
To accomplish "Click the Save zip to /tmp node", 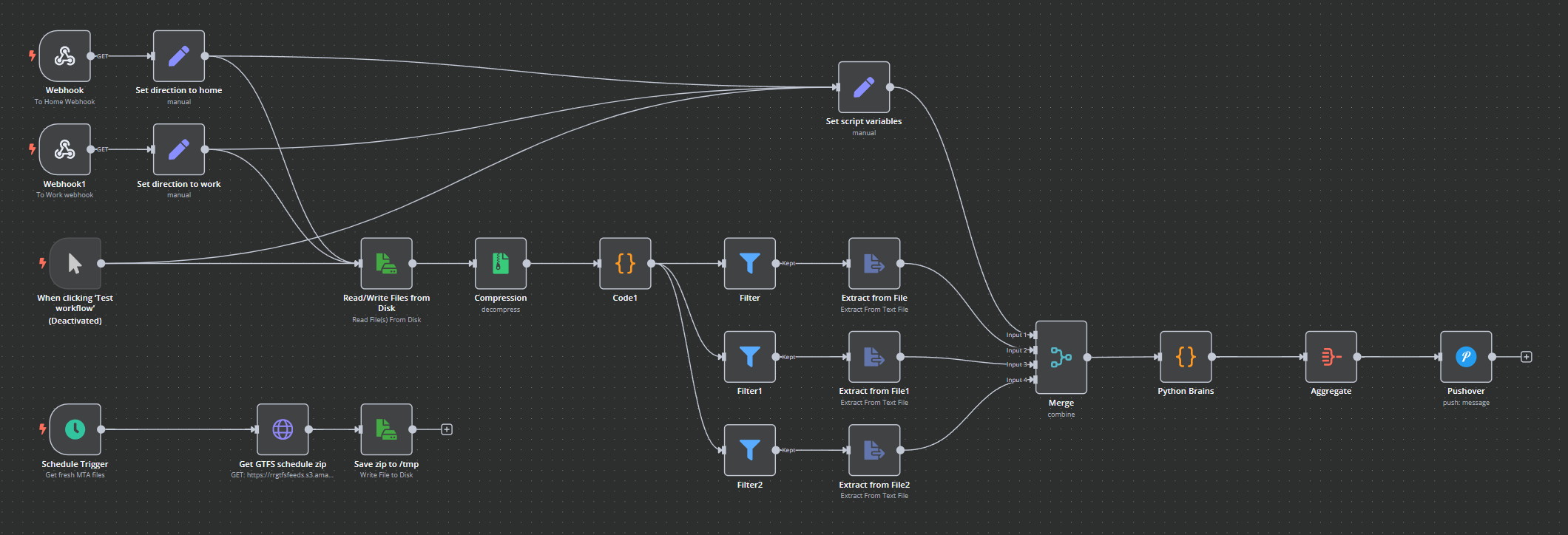I will [386, 429].
